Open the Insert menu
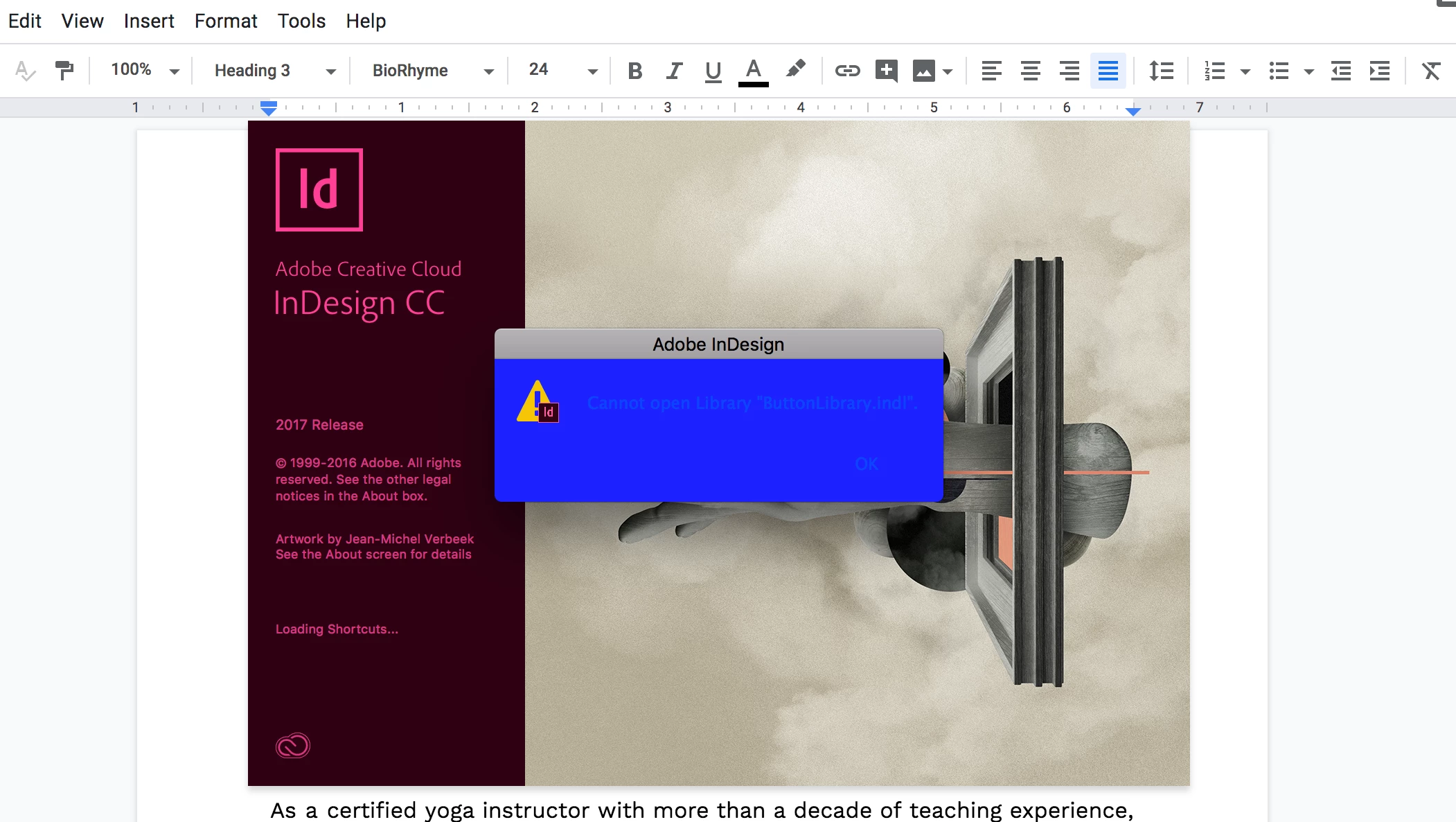The width and height of the screenshot is (1456, 822). [x=149, y=21]
